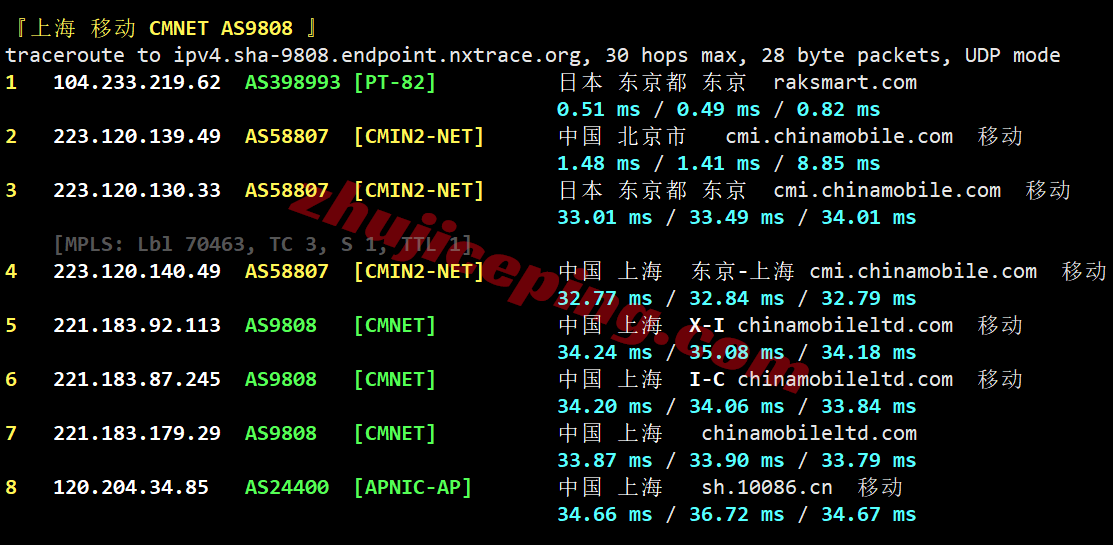Image resolution: width=1113 pixels, height=545 pixels.
Task: Select hop 7 IP 221.183.179.29
Action: [x=137, y=433]
